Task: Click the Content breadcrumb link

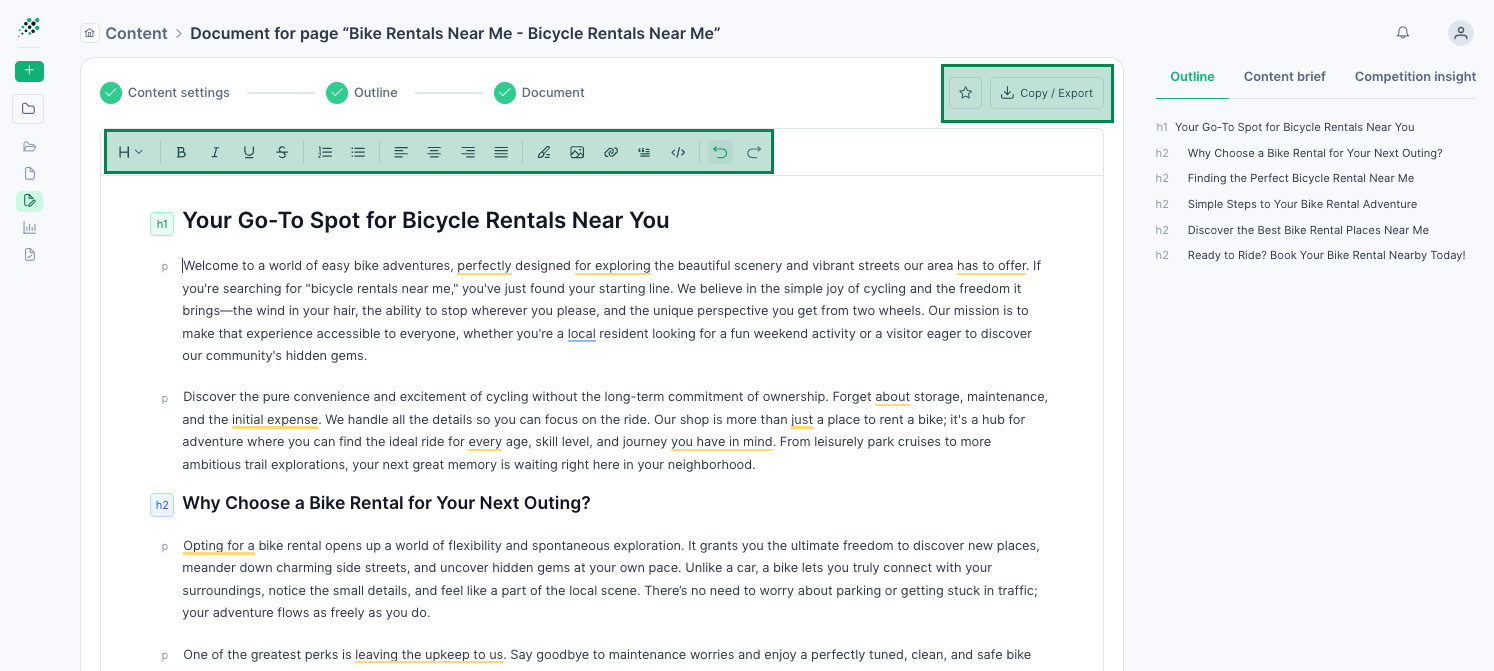Action: coord(136,33)
